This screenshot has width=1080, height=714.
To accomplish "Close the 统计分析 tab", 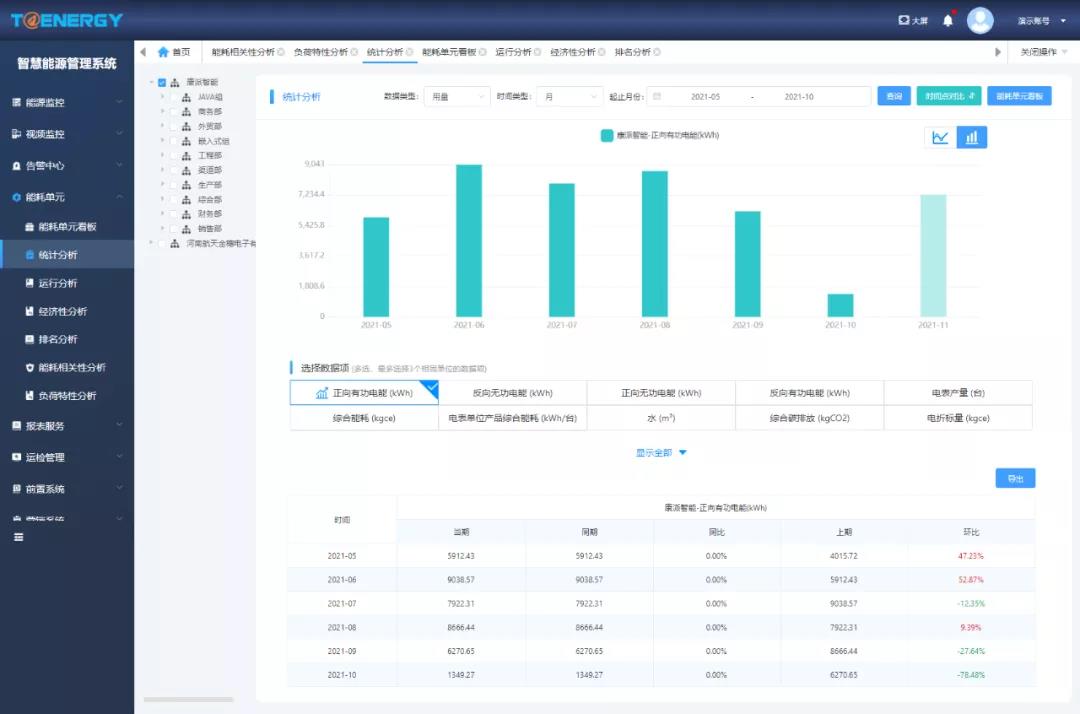I will pos(411,52).
